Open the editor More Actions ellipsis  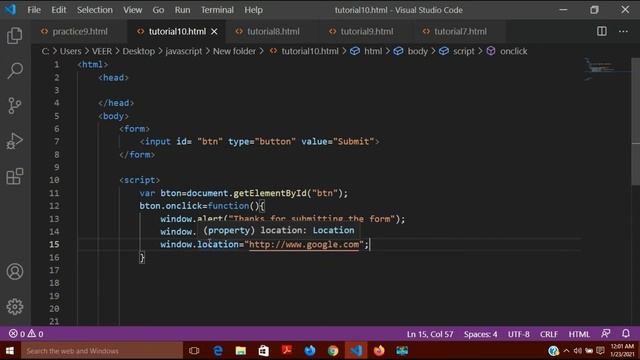(x=623, y=31)
